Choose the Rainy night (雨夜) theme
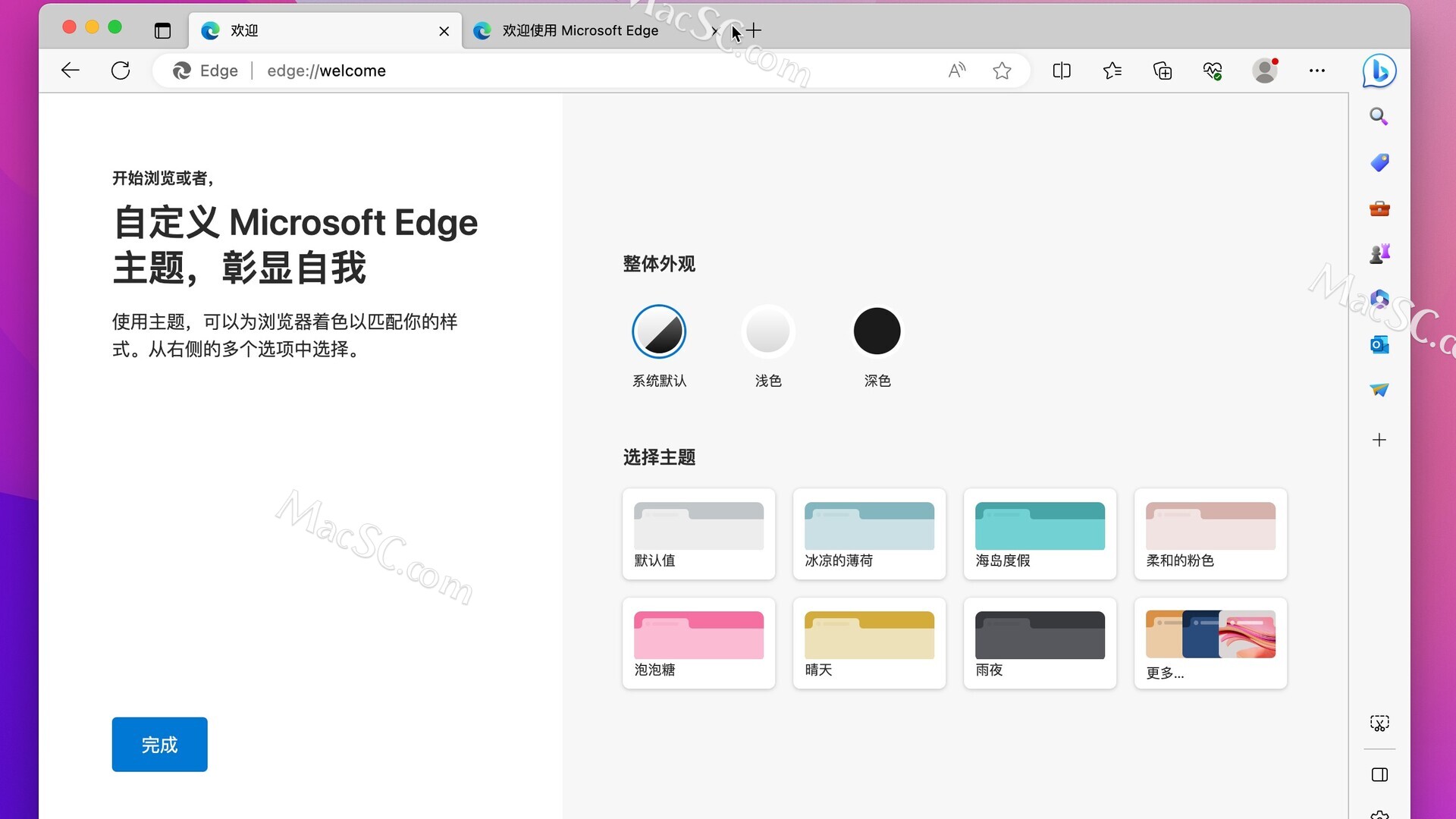 [1040, 643]
